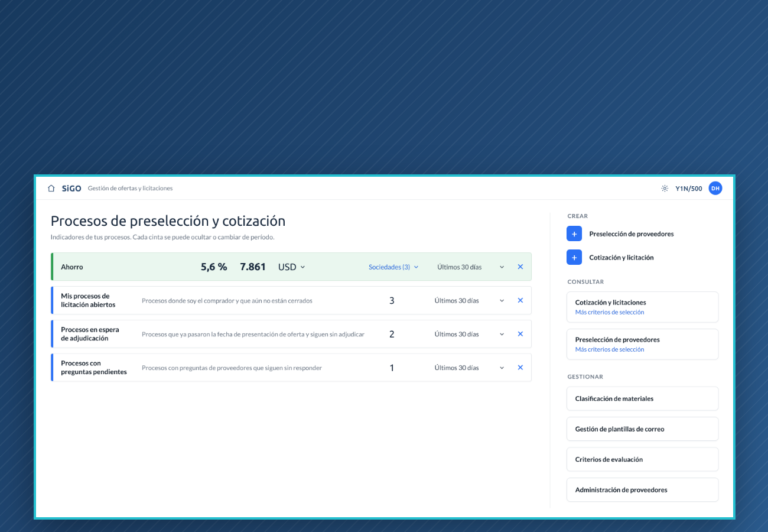Image resolution: width=768 pixels, height=532 pixels.
Task: Click the 5,6 % savings value
Action: pyautogui.click(x=214, y=267)
